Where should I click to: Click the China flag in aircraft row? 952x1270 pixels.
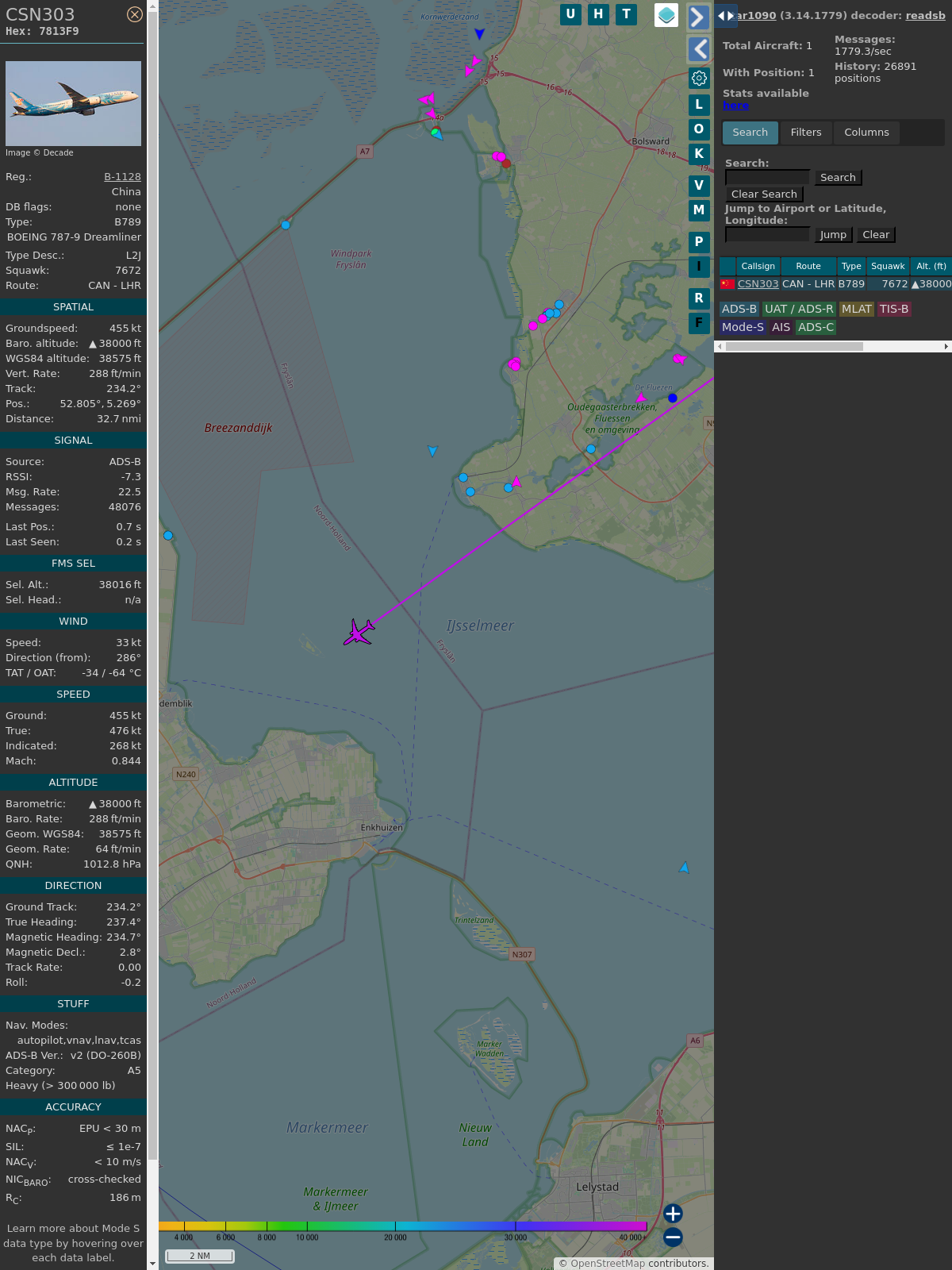point(727,284)
